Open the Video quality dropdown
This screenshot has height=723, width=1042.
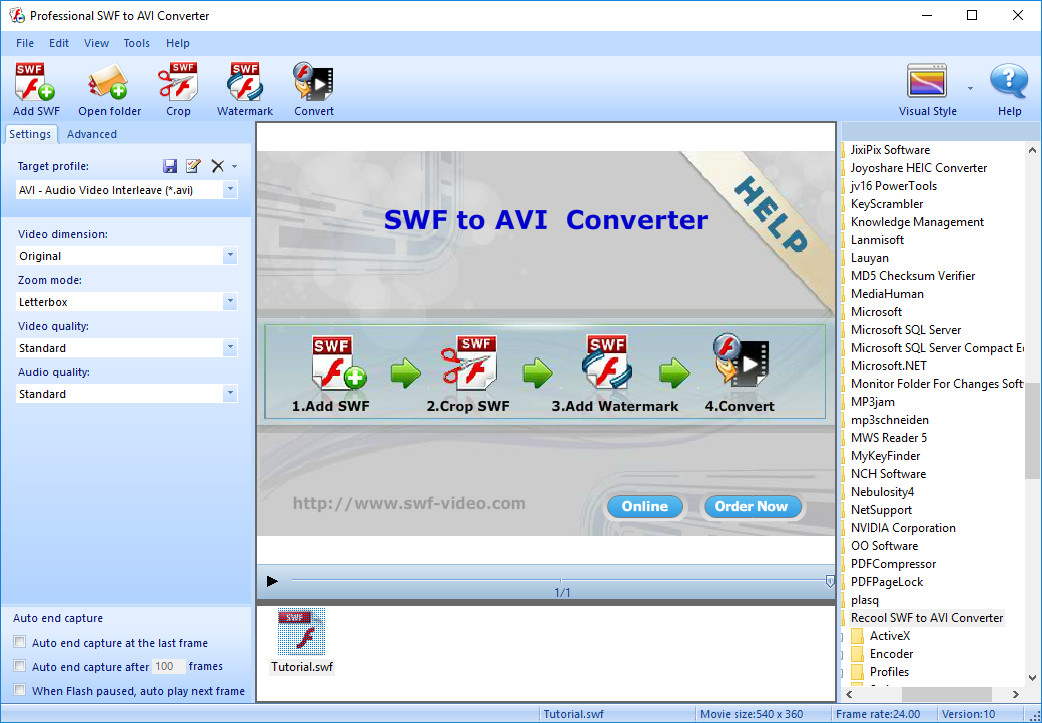(x=230, y=347)
